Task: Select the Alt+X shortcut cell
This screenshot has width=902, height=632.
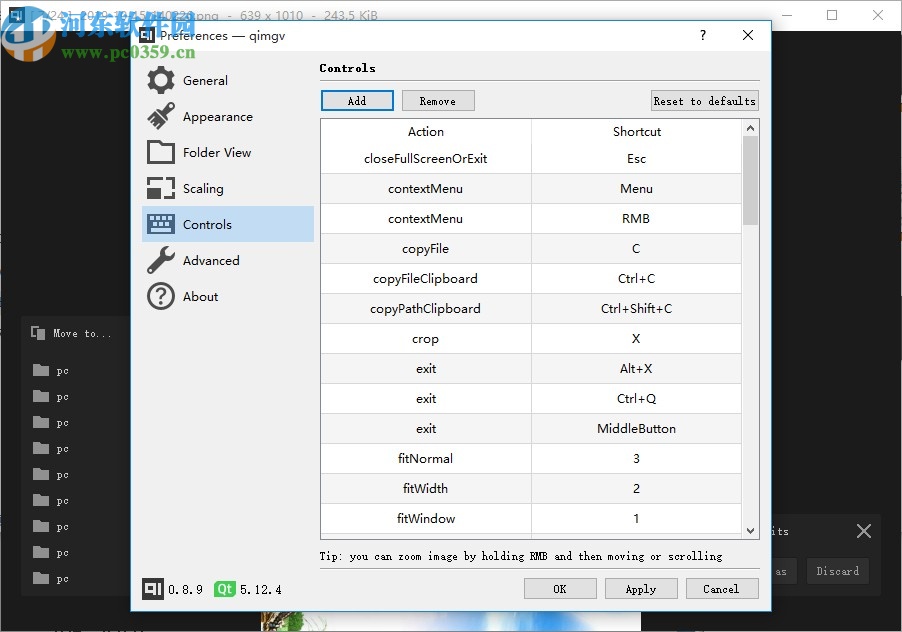Action: (636, 369)
